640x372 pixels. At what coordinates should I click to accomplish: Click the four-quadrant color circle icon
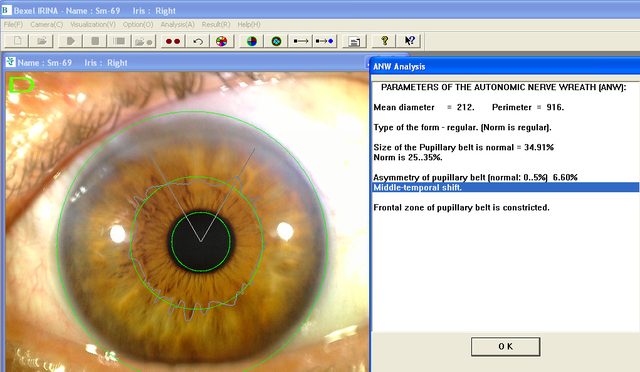[251, 41]
